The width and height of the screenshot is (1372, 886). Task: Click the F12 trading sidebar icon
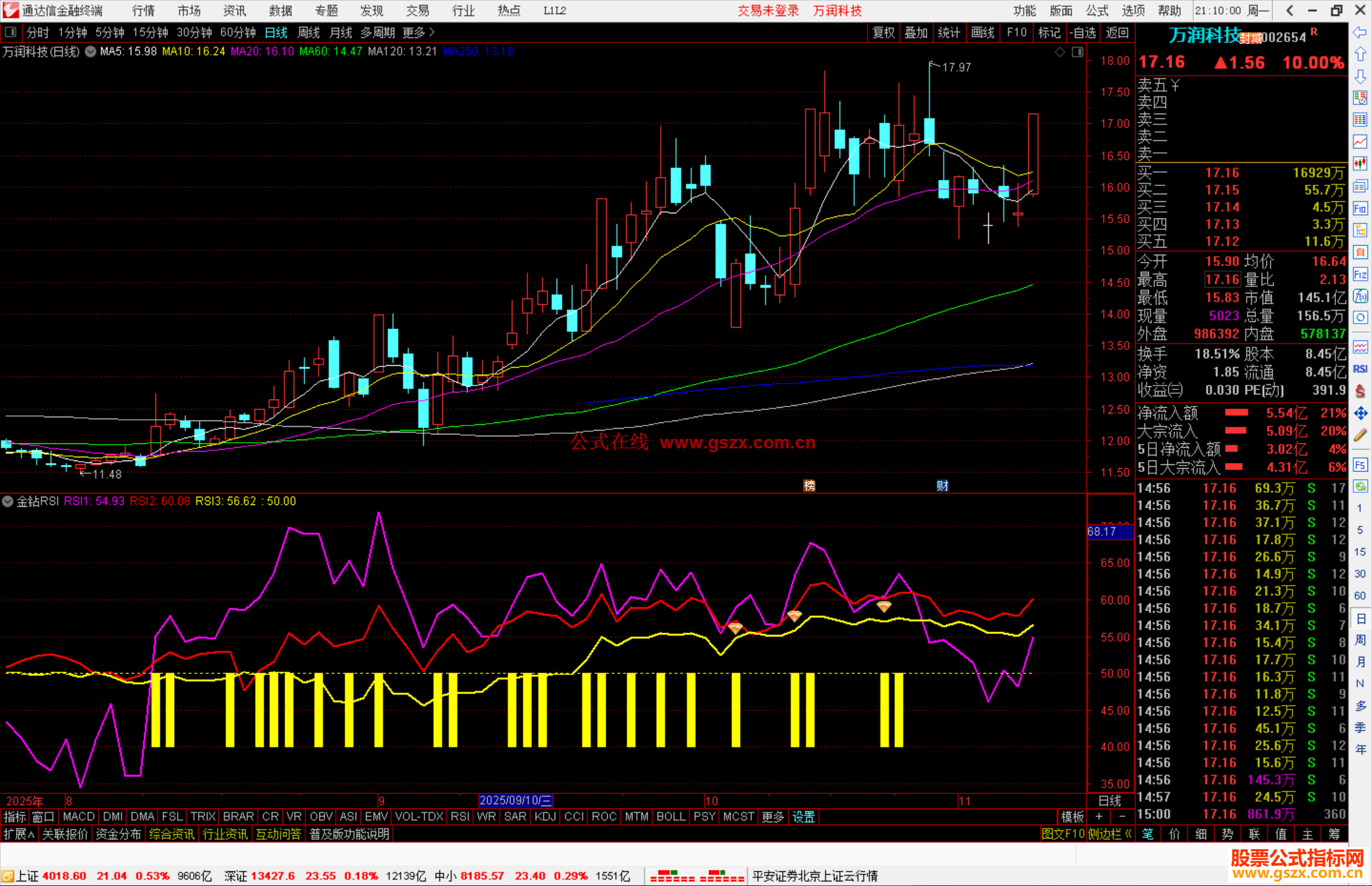pyautogui.click(x=1360, y=274)
